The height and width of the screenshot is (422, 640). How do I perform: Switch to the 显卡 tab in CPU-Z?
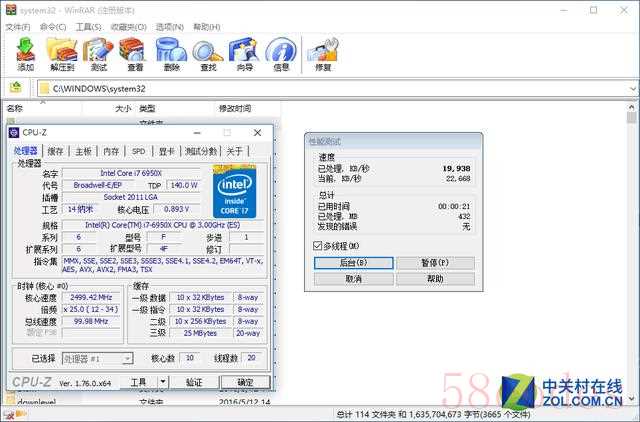click(167, 151)
